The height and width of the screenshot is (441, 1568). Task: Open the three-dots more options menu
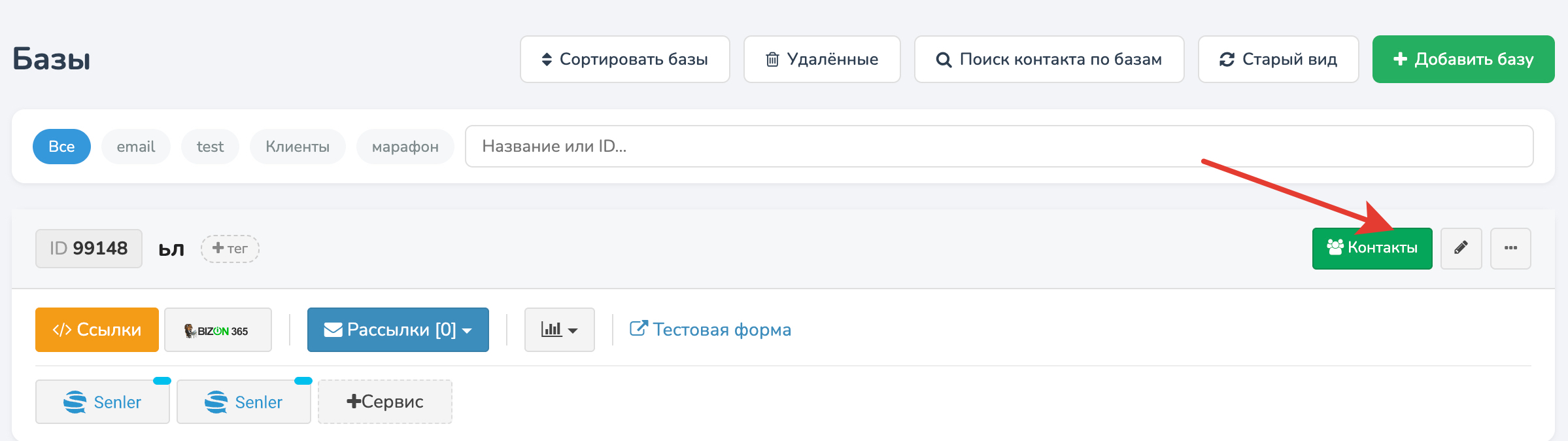1510,248
